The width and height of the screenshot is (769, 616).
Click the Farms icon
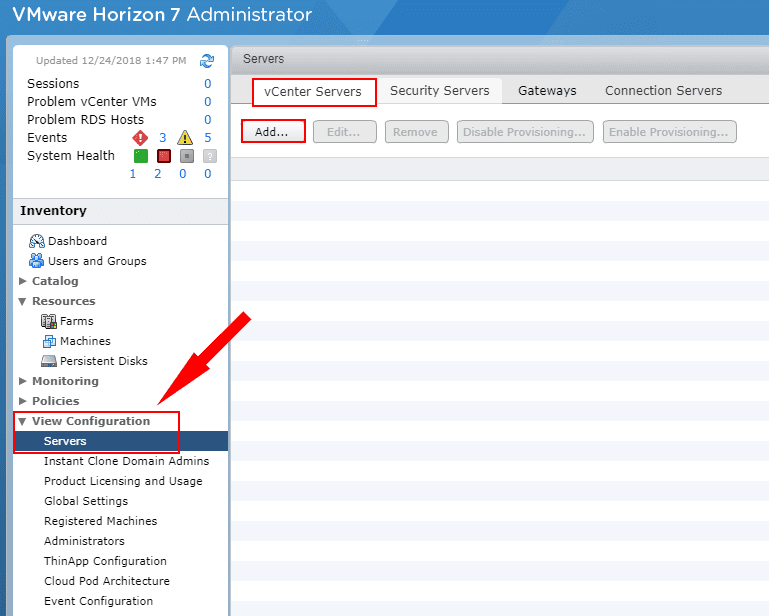click(49, 321)
